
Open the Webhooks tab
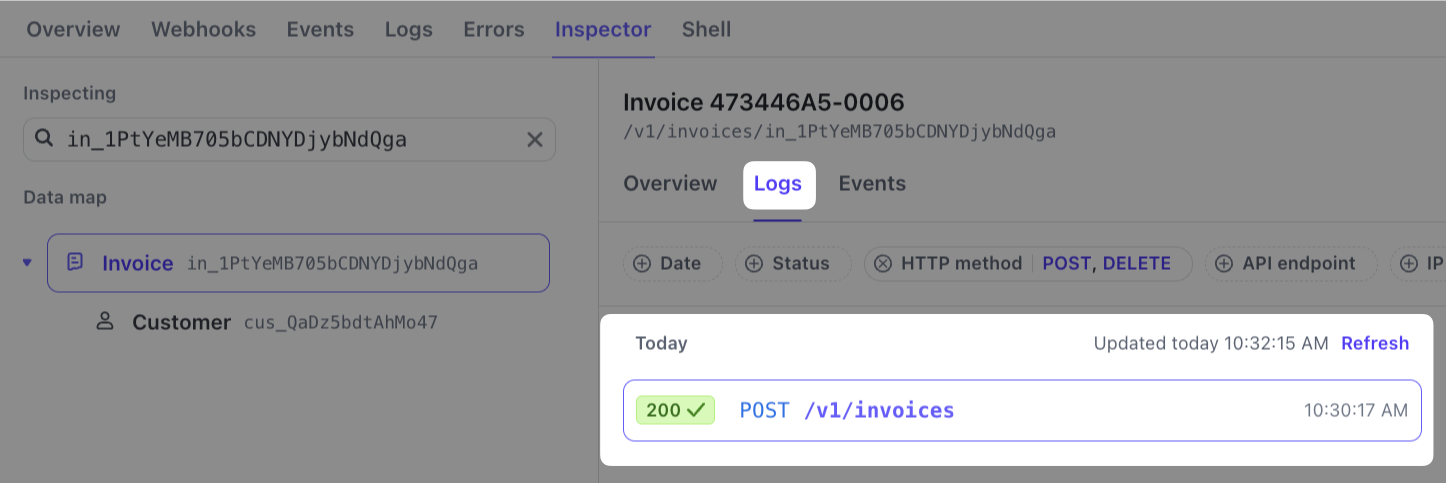pyautogui.click(x=203, y=29)
